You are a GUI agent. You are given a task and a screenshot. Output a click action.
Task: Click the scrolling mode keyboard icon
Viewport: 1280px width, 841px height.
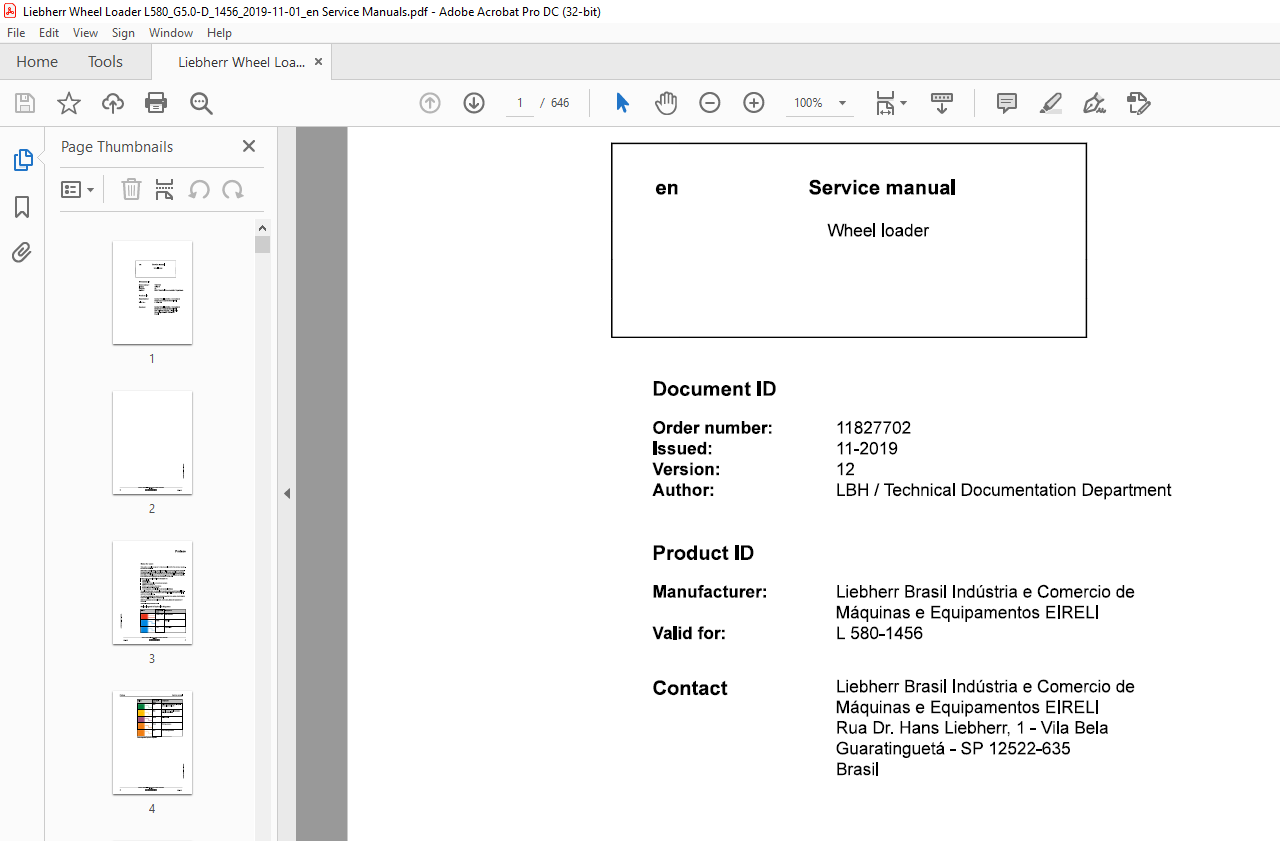942,103
